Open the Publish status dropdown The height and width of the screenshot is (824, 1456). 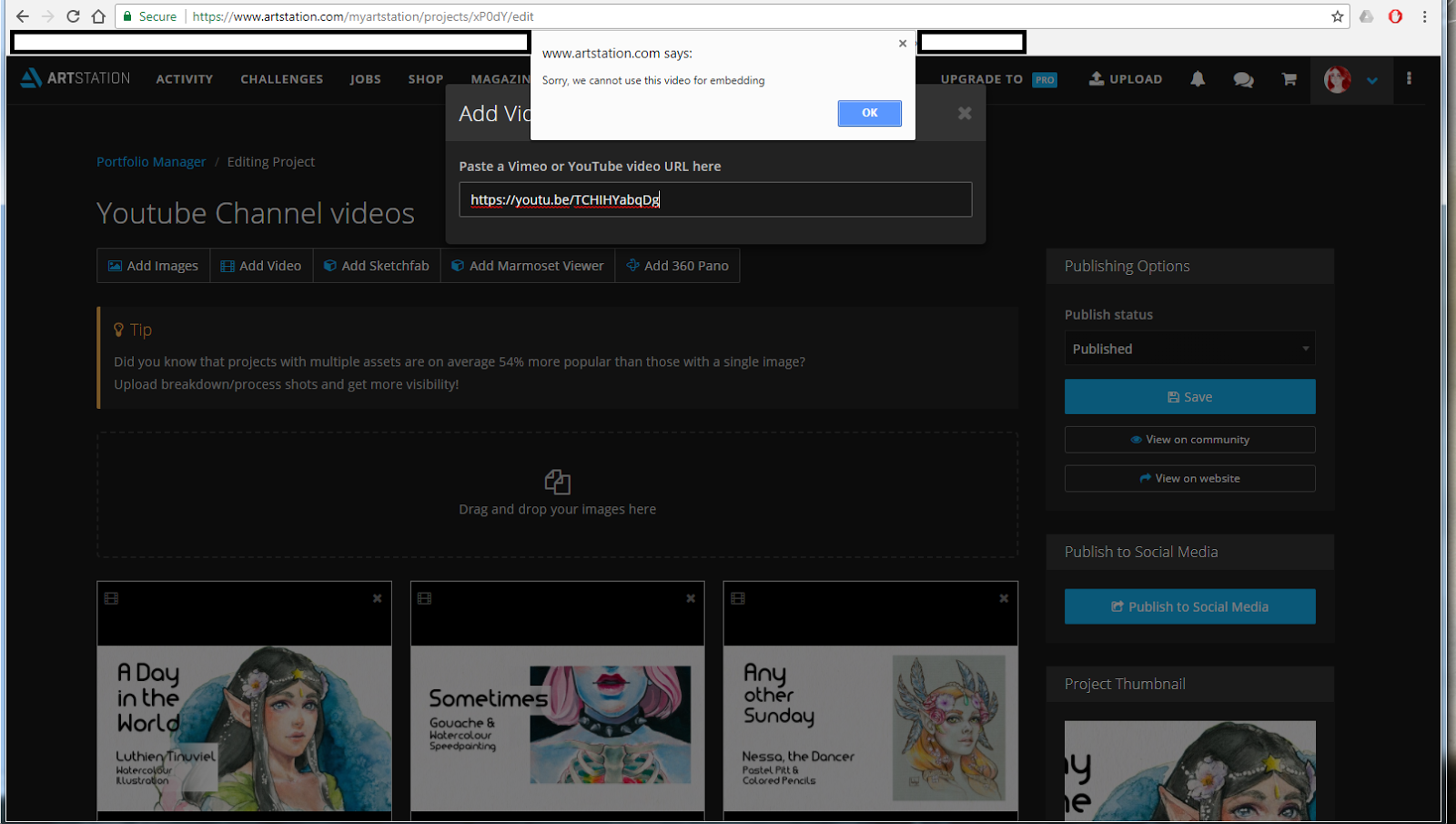point(1190,349)
